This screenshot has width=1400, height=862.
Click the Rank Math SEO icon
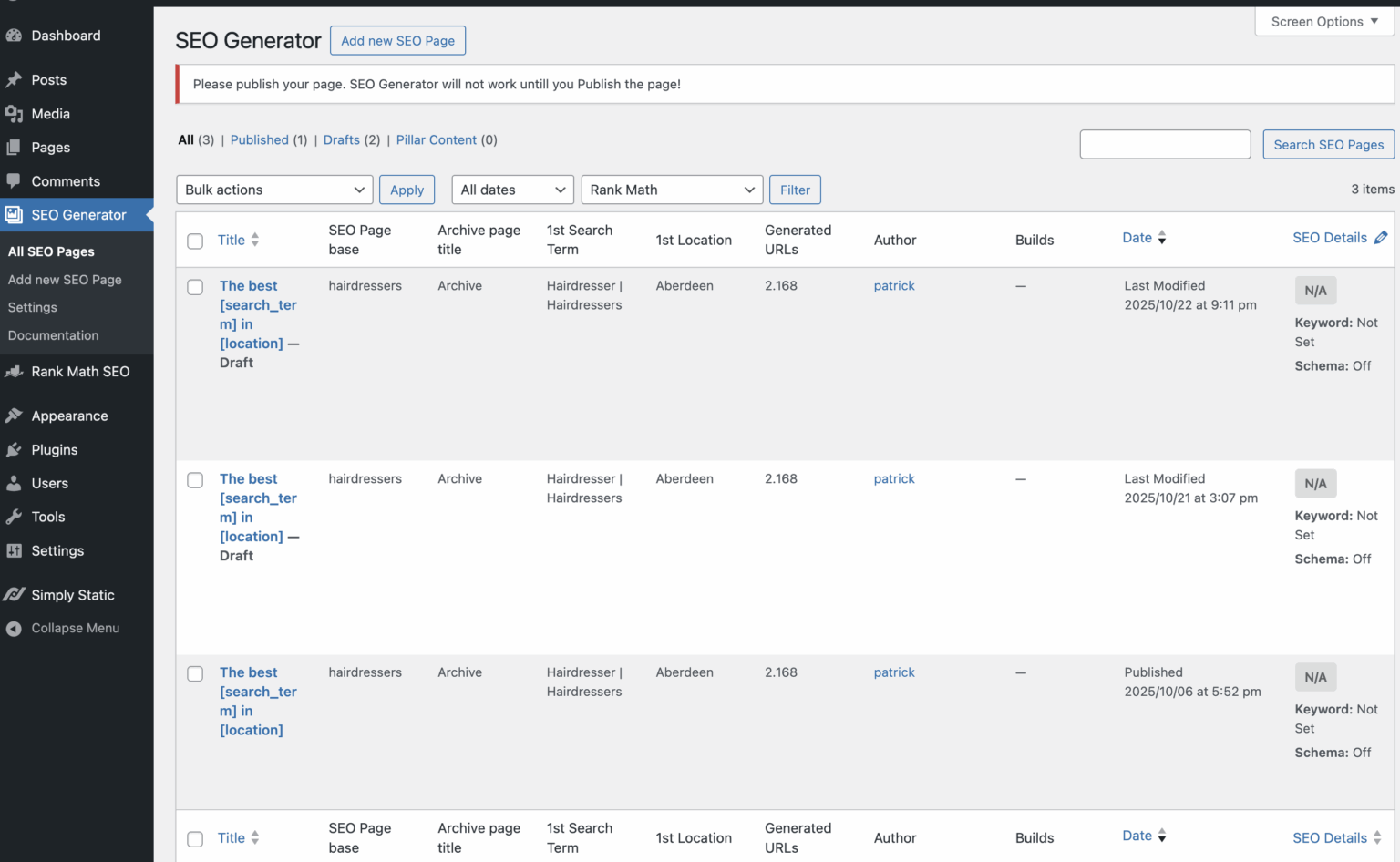(x=14, y=372)
